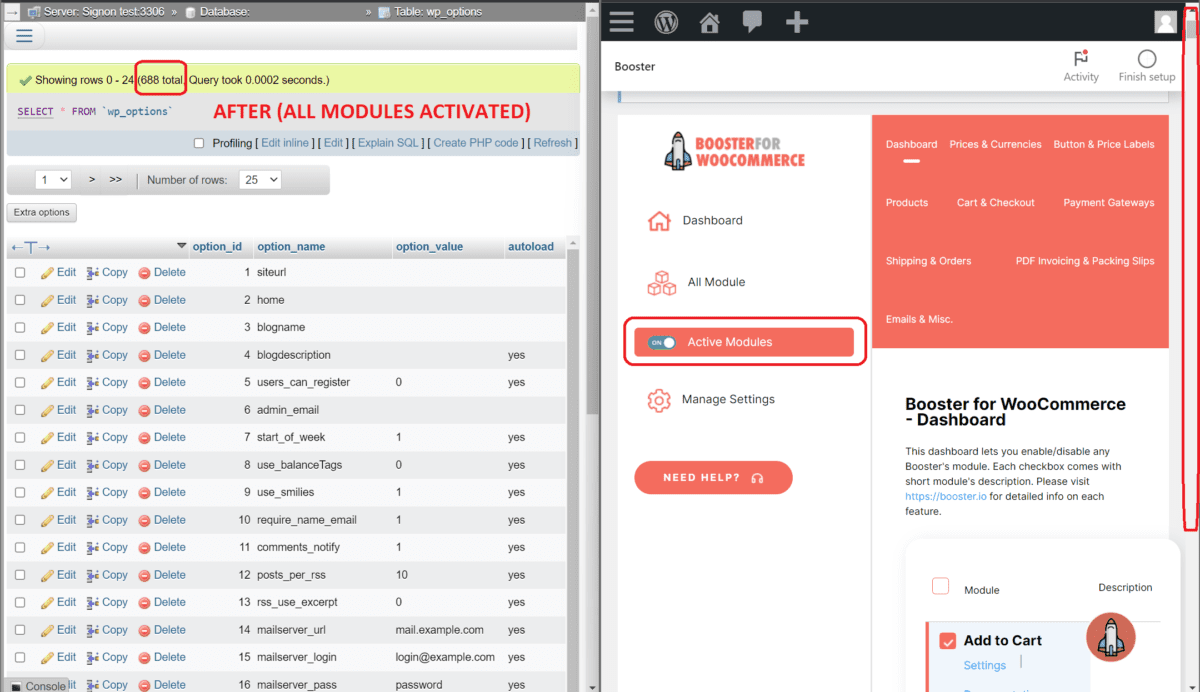Check the row checkbox for use_balanceTags
Image resolution: width=1200 pixels, height=692 pixels.
(20, 465)
